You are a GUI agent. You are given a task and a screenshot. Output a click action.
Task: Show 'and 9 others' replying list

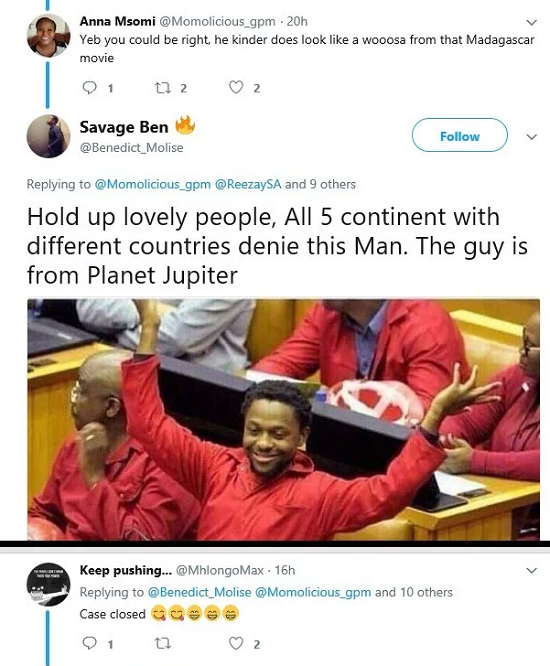tap(320, 184)
